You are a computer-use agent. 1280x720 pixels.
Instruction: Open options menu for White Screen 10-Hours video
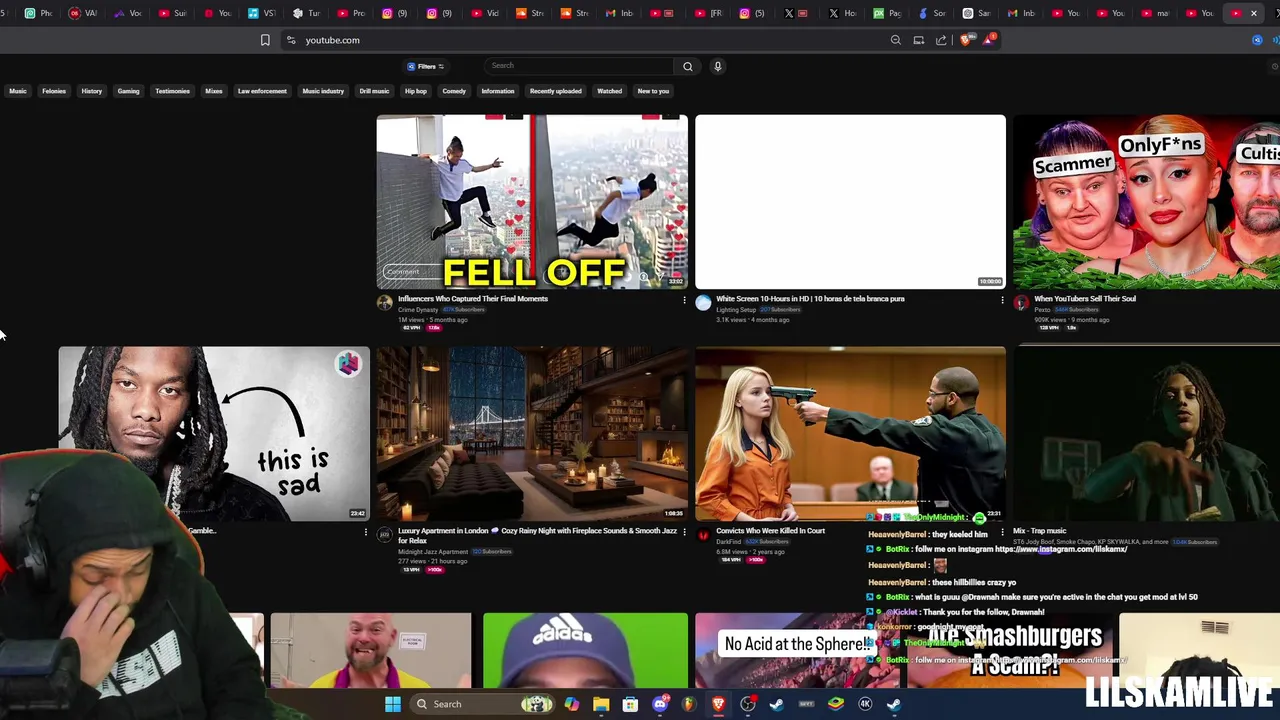[x=1002, y=300]
